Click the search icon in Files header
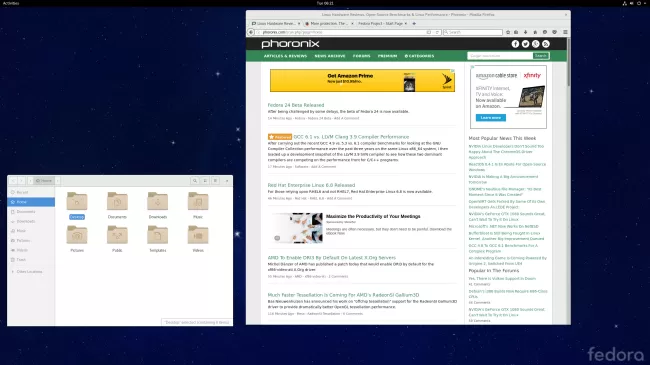The height and width of the screenshot is (365, 650). [194, 181]
